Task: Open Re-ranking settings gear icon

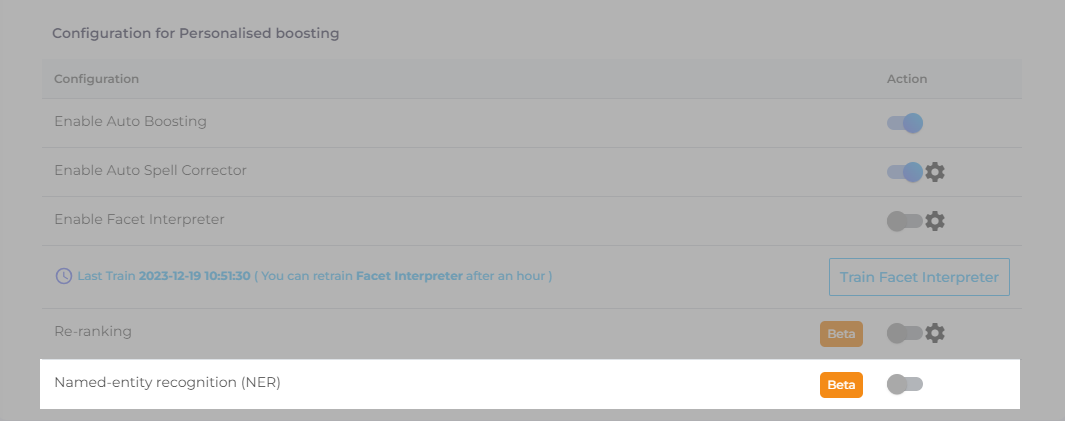Action: click(935, 333)
